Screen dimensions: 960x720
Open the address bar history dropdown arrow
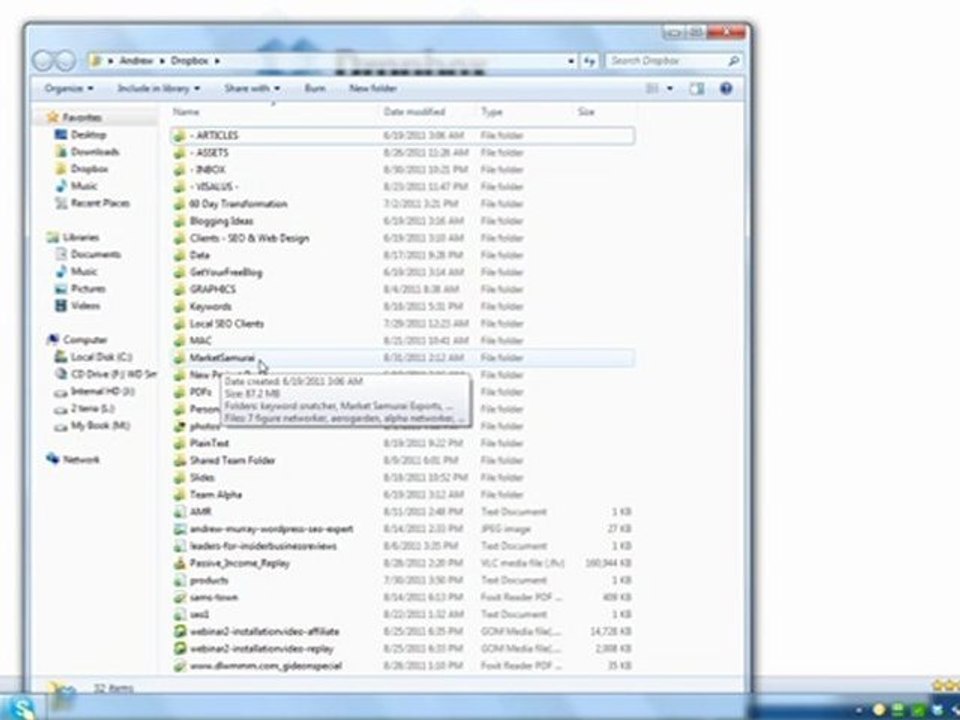pos(571,61)
